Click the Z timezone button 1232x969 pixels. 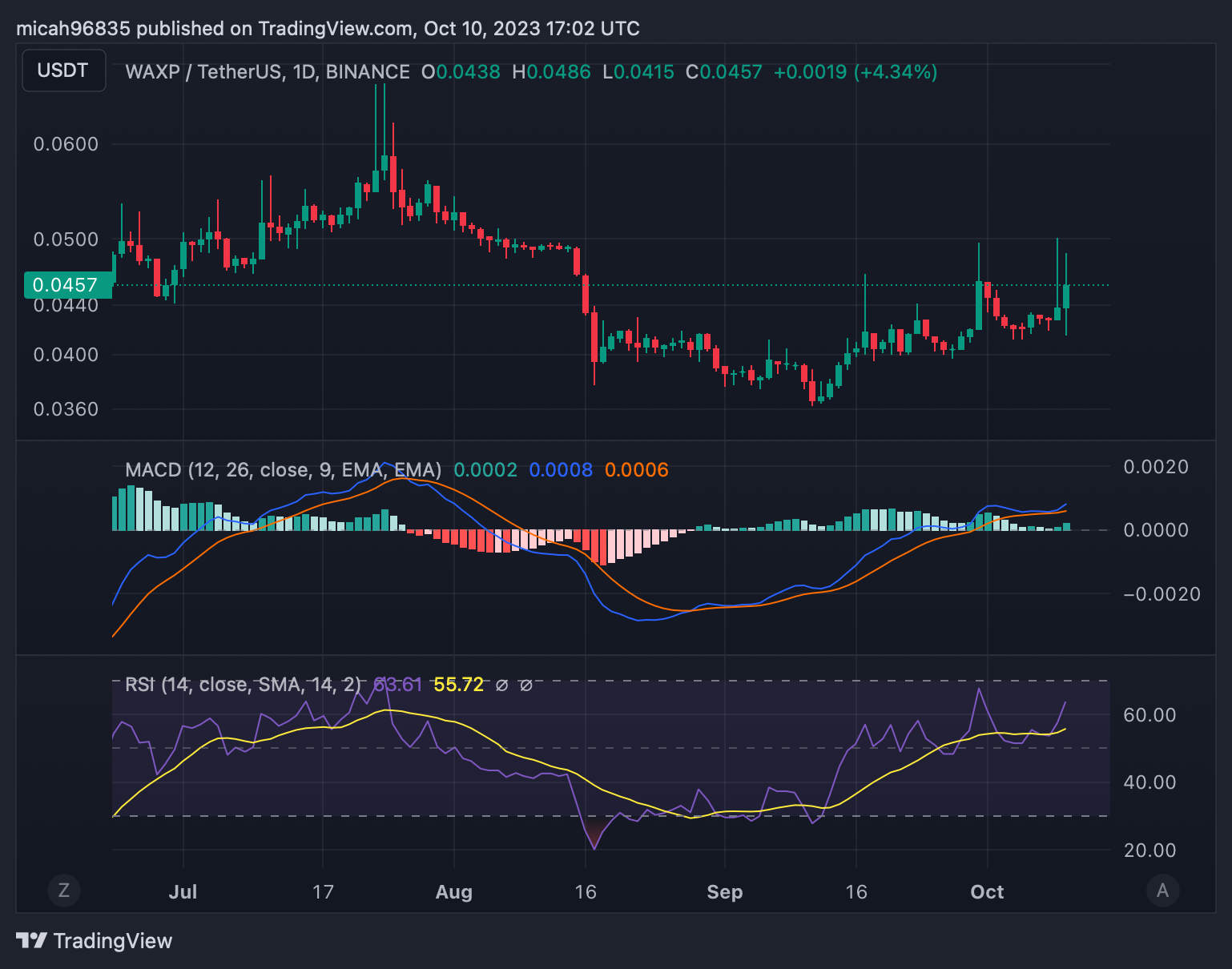click(64, 891)
